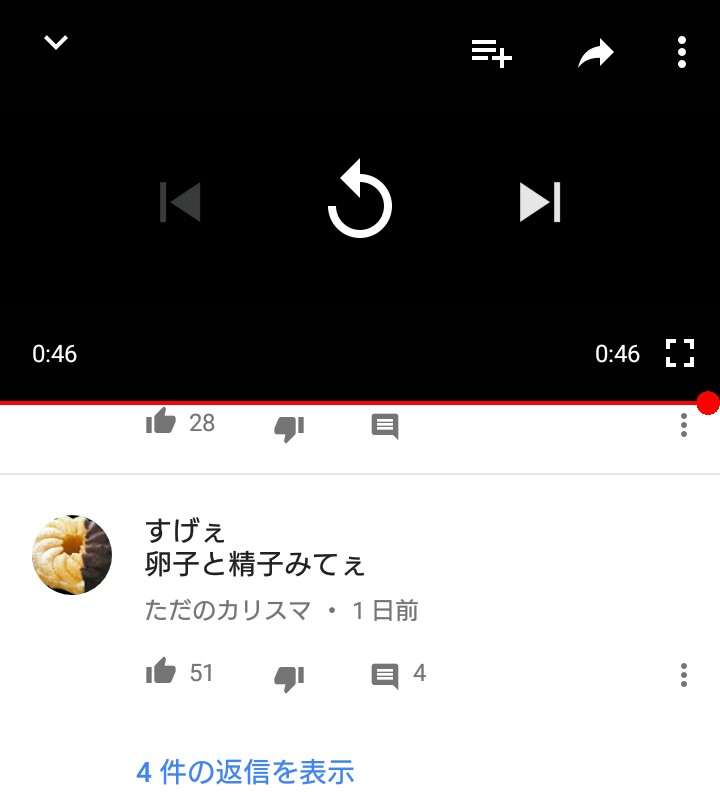Expand 4 件の返信を表示

click(x=245, y=772)
